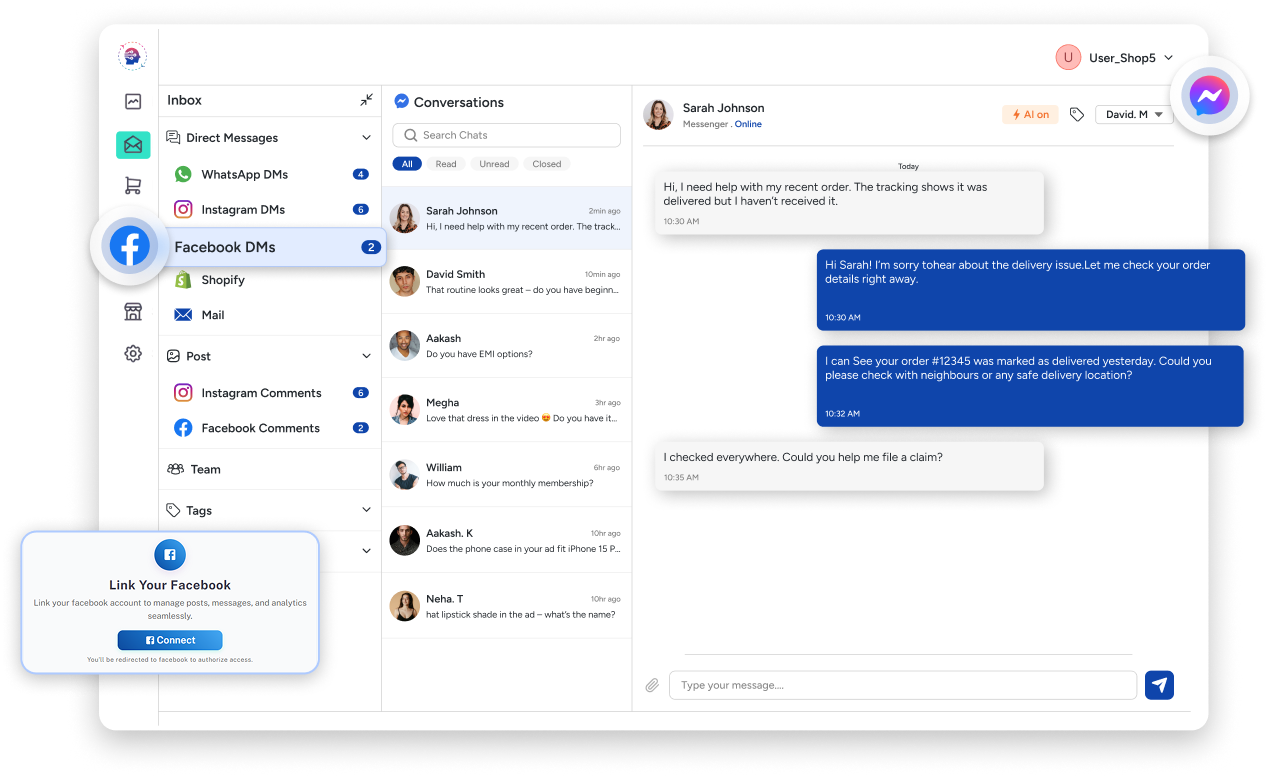1269x777 pixels.
Task: Expand the section below Tags
Action: 367,551
